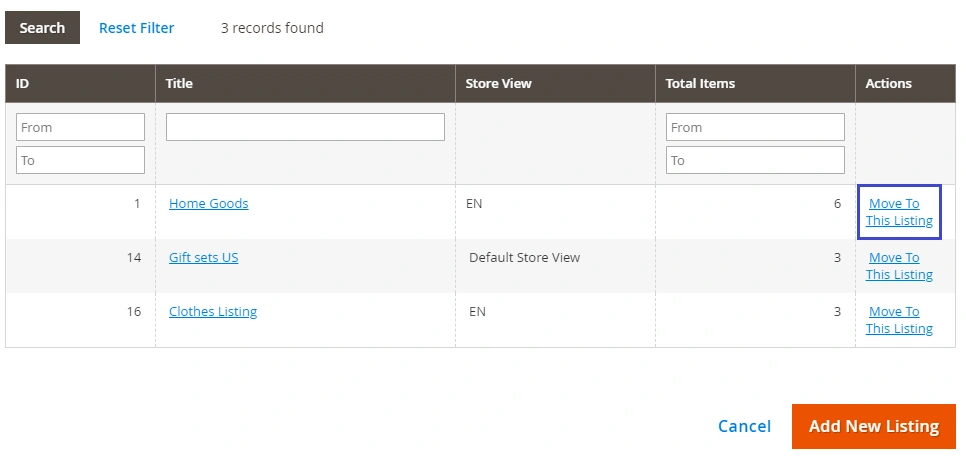Move items to the Clothes Listing row
Image resolution: width=966 pixels, height=456 pixels.
pos(898,320)
